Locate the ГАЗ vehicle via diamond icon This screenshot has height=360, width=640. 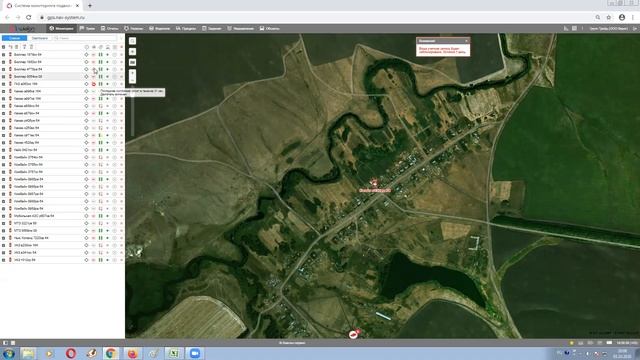pos(86,84)
